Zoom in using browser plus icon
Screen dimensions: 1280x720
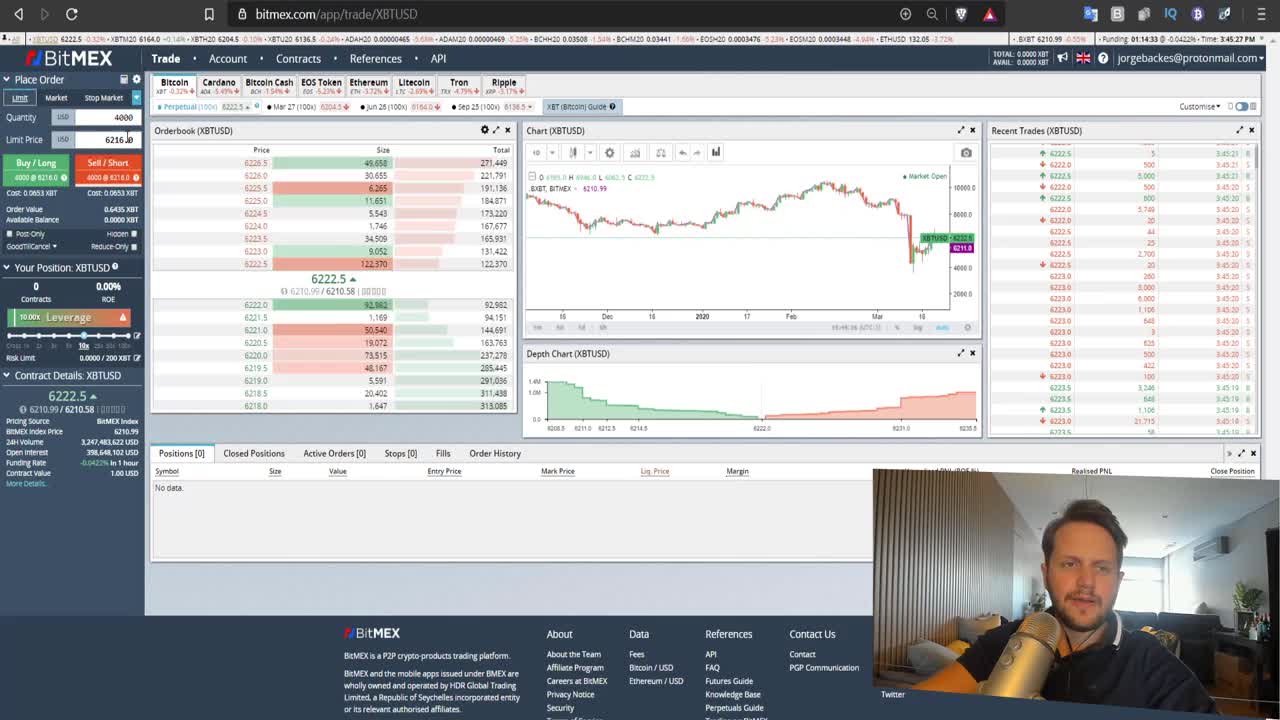(905, 14)
